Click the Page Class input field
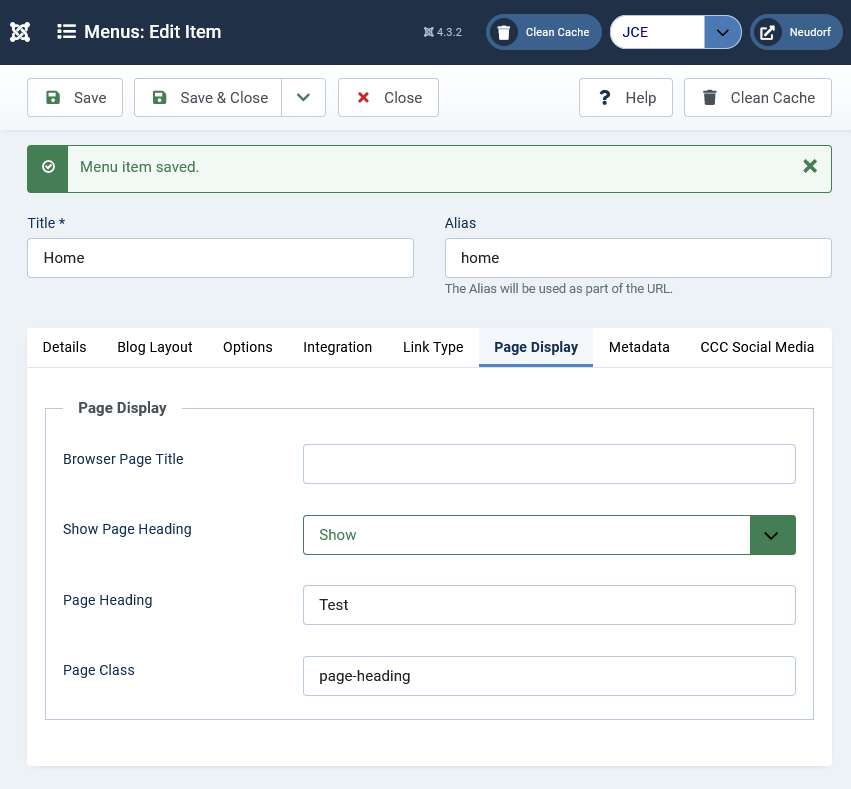This screenshot has width=851, height=789. pyautogui.click(x=549, y=676)
